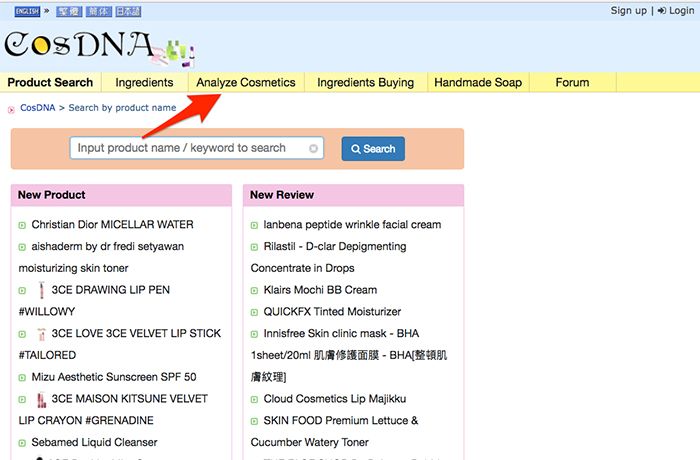
Task: Open Cloud Cosmetics Lip Majikku review
Action: [335, 398]
